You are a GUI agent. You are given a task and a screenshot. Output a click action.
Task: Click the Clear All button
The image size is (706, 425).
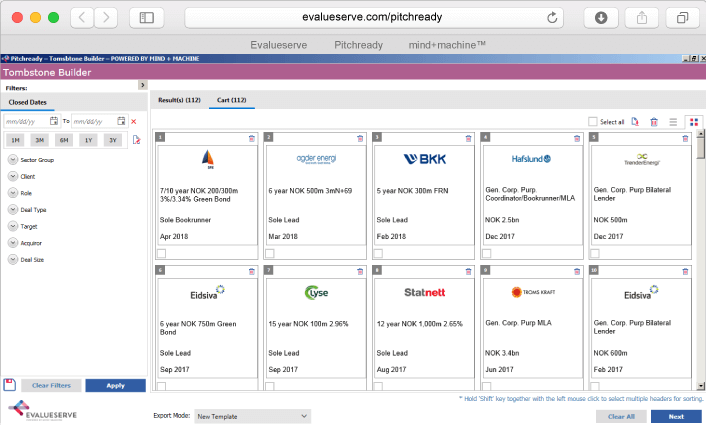point(621,416)
